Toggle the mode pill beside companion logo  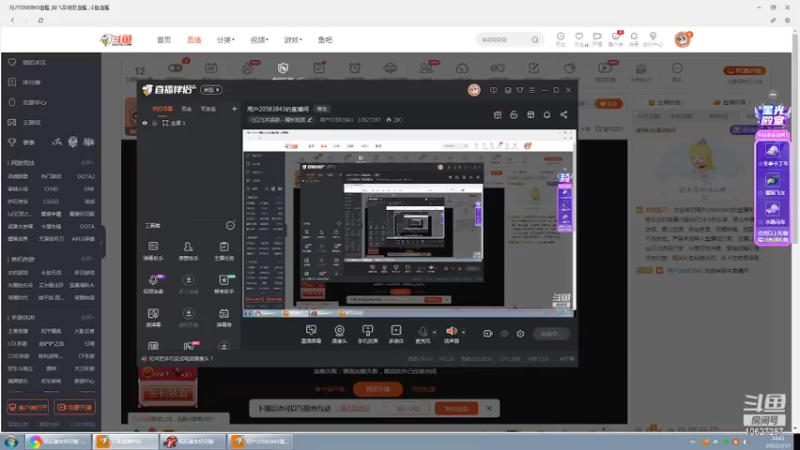(211, 90)
